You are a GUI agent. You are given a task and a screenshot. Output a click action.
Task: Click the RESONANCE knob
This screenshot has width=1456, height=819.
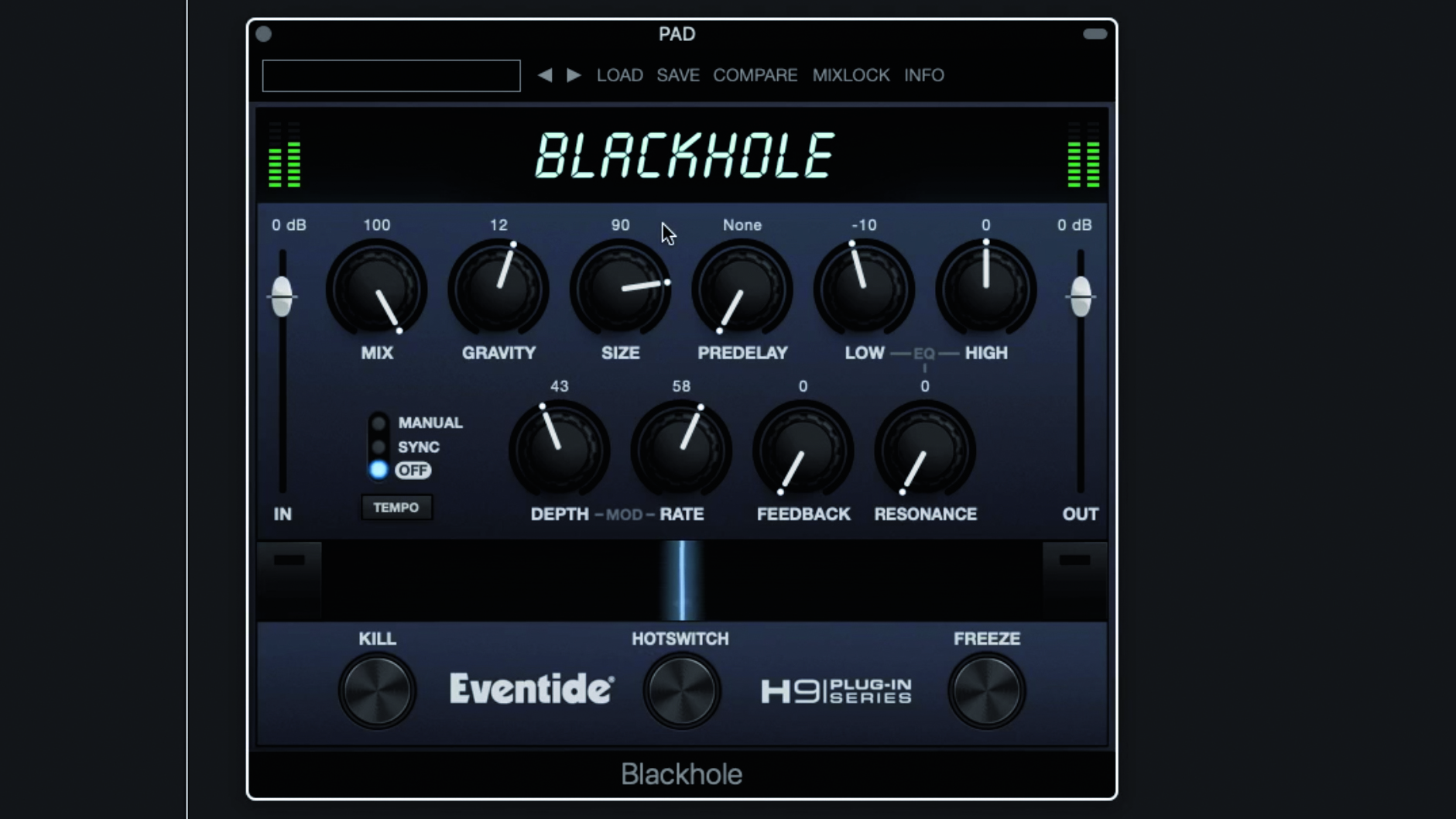(925, 451)
